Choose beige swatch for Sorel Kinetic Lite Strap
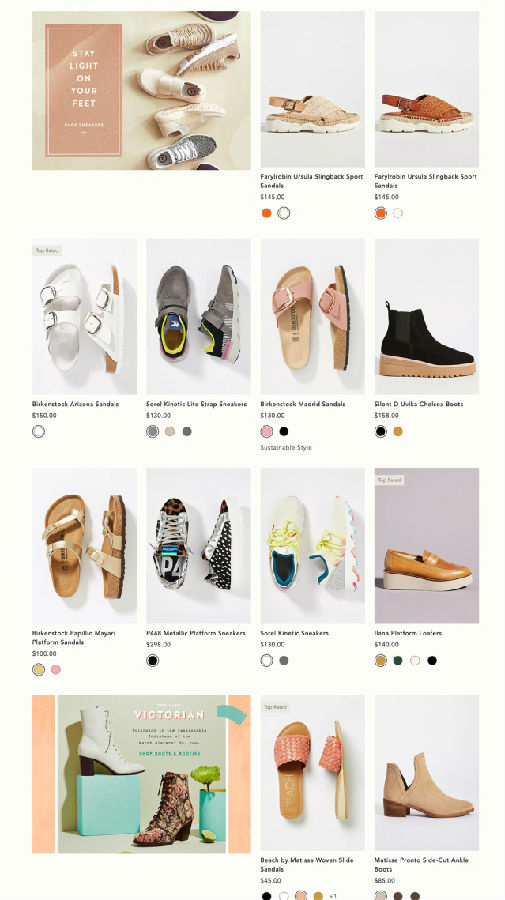Image resolution: width=505 pixels, height=900 pixels. pos(170,431)
